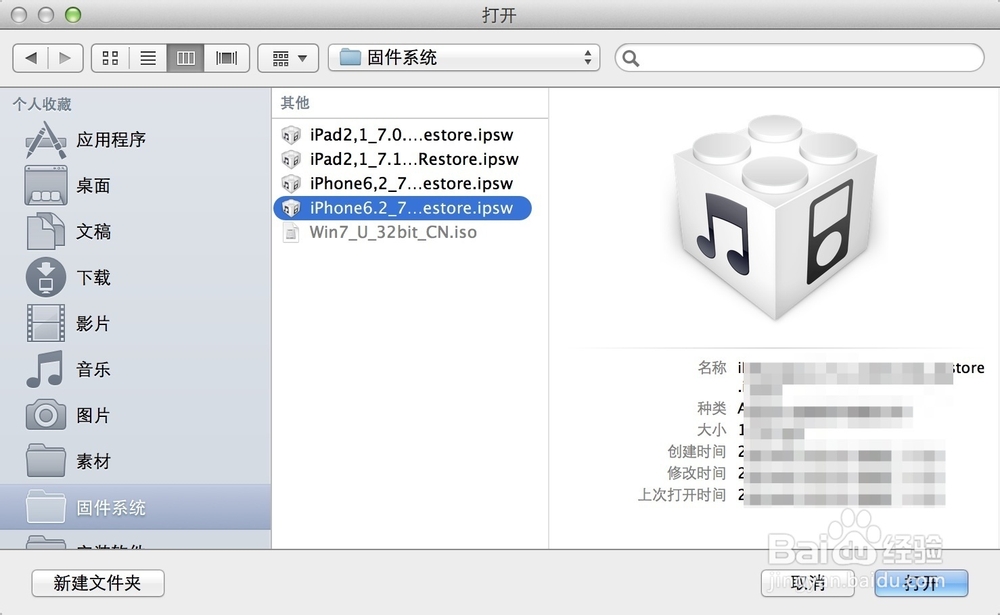Open 下载 in the sidebar
The height and width of the screenshot is (615, 1000).
click(x=135, y=278)
